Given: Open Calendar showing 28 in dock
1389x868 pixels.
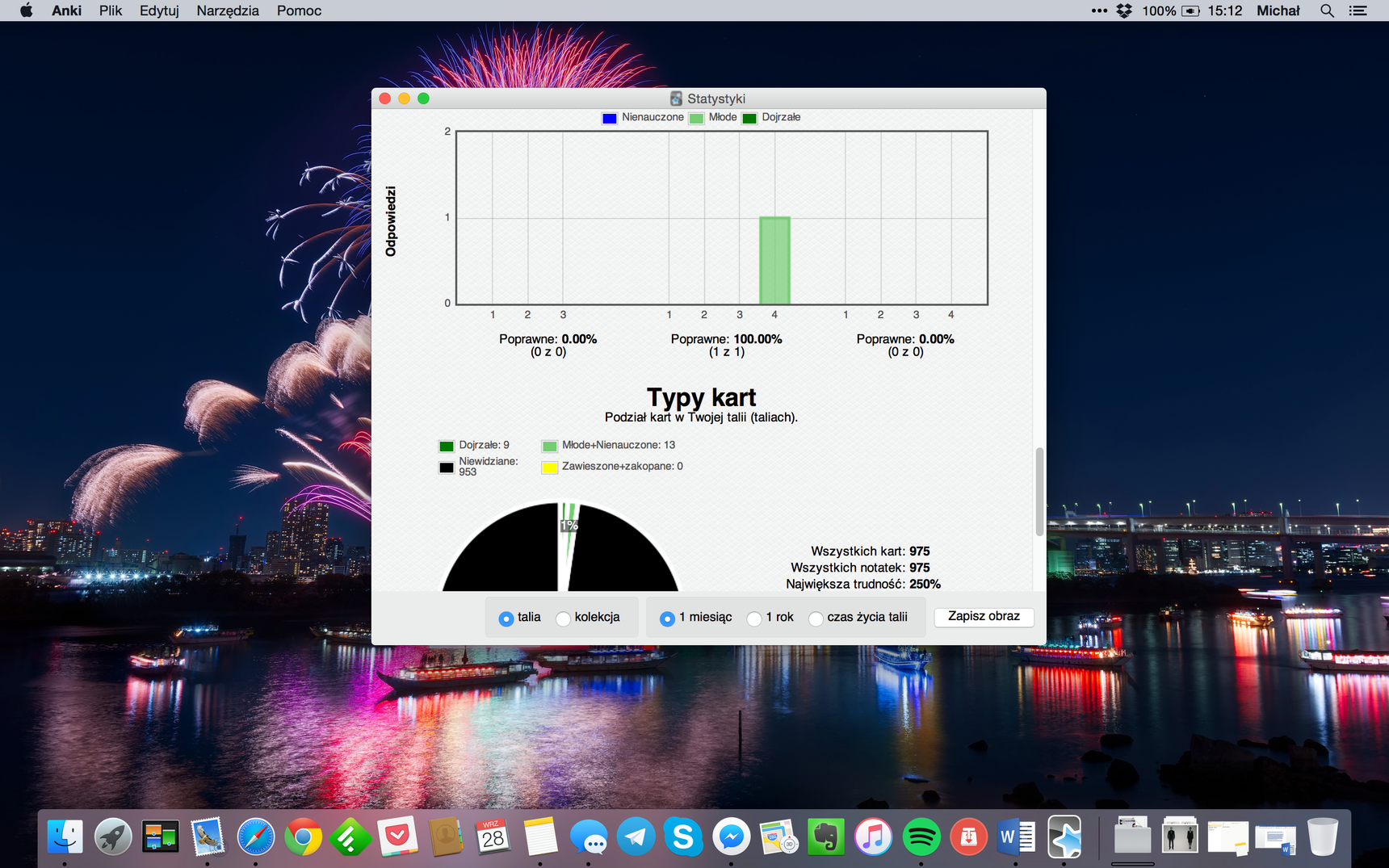Looking at the screenshot, I should point(493,837).
